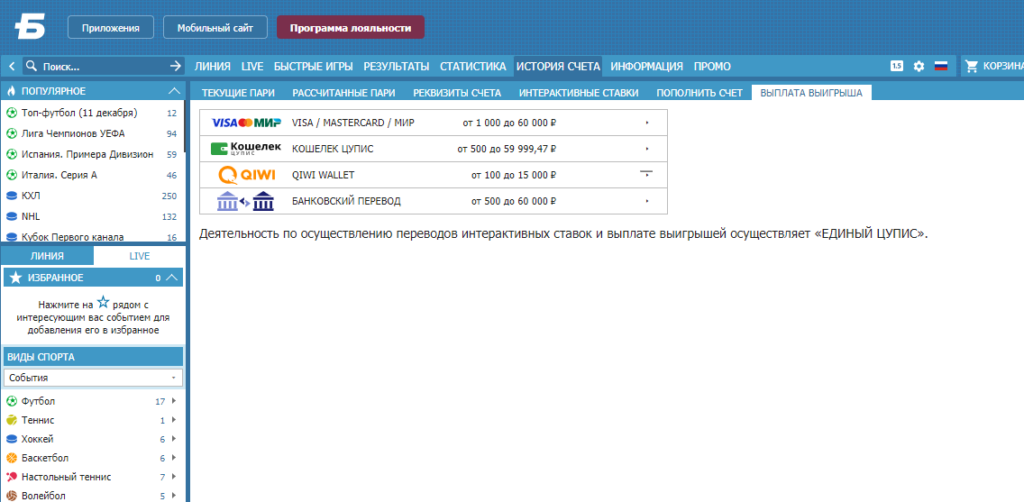Click the Russian flag language icon
1024x502 pixels.
click(940, 66)
